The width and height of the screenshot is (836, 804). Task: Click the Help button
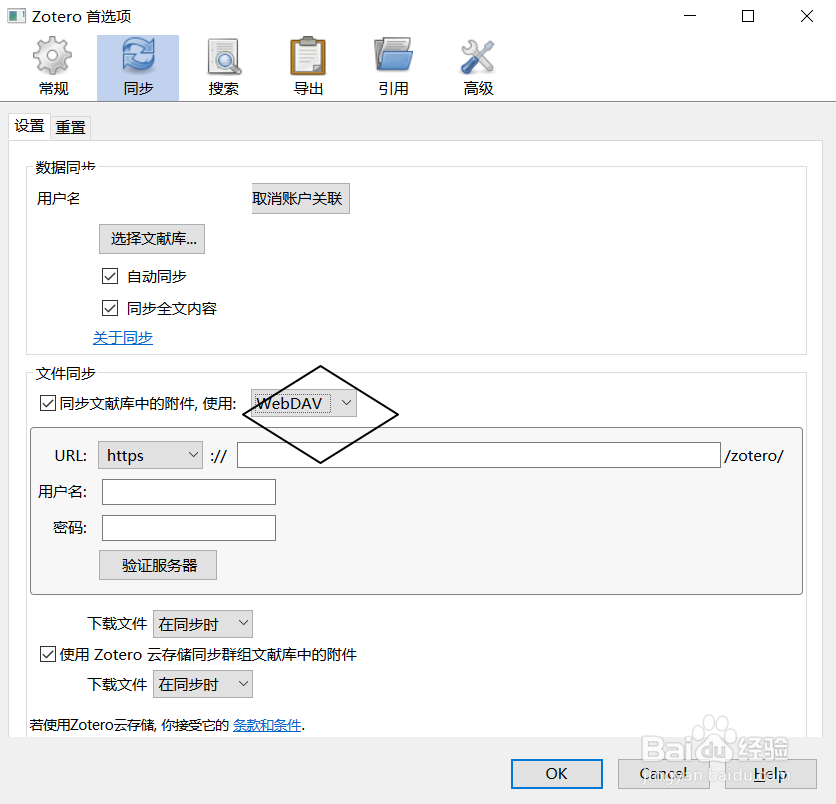pos(770,774)
